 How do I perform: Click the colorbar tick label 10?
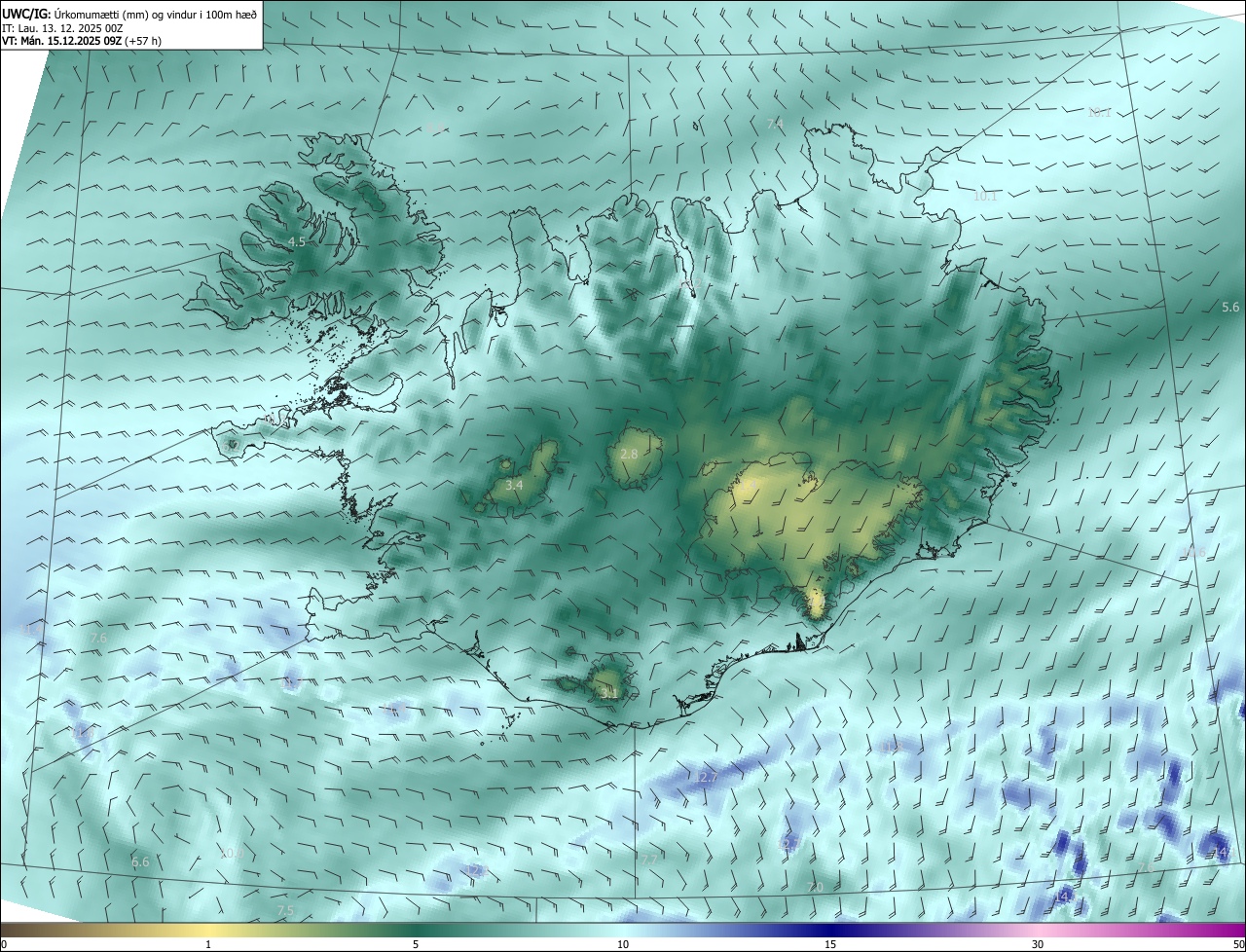click(x=623, y=945)
